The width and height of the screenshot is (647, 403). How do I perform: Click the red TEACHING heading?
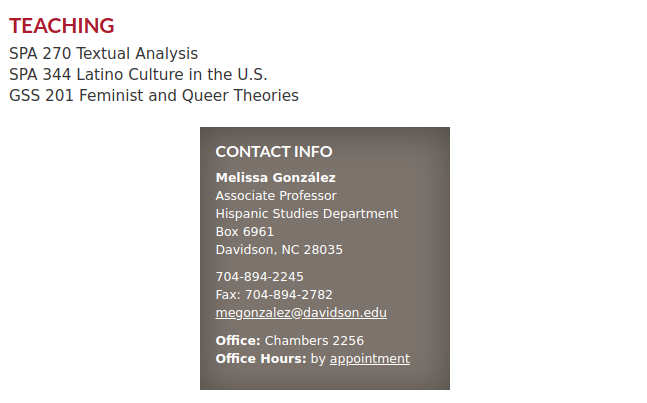[62, 26]
